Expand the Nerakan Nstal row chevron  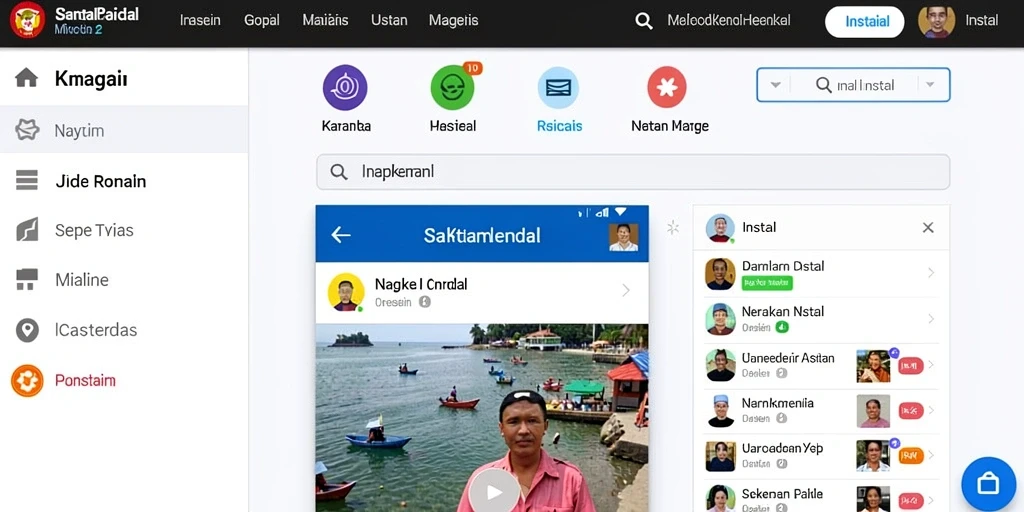pos(931,319)
